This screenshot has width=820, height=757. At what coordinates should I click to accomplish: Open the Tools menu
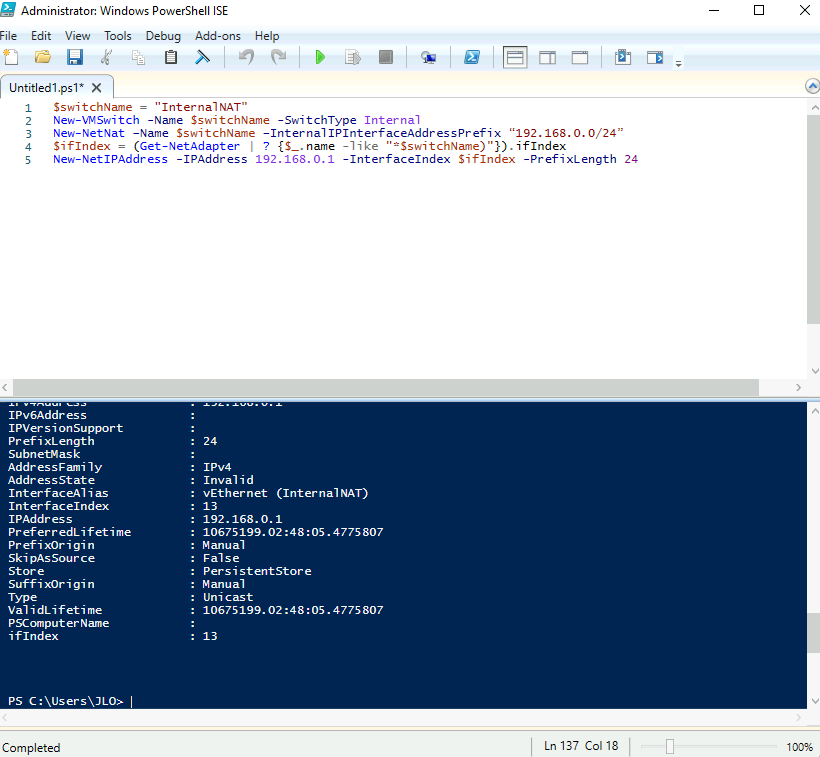pyautogui.click(x=118, y=36)
